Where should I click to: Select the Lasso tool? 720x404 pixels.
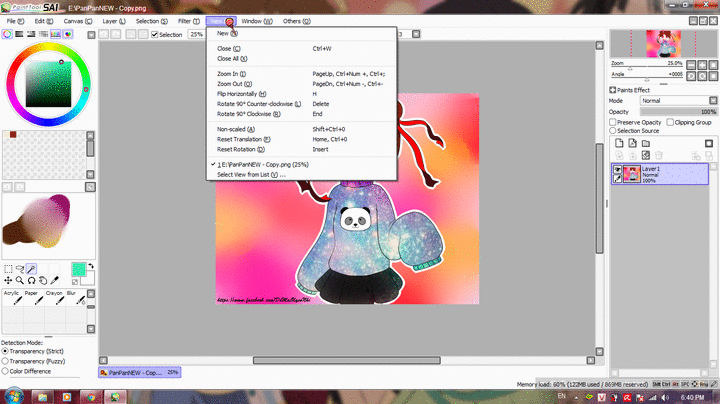[20, 269]
